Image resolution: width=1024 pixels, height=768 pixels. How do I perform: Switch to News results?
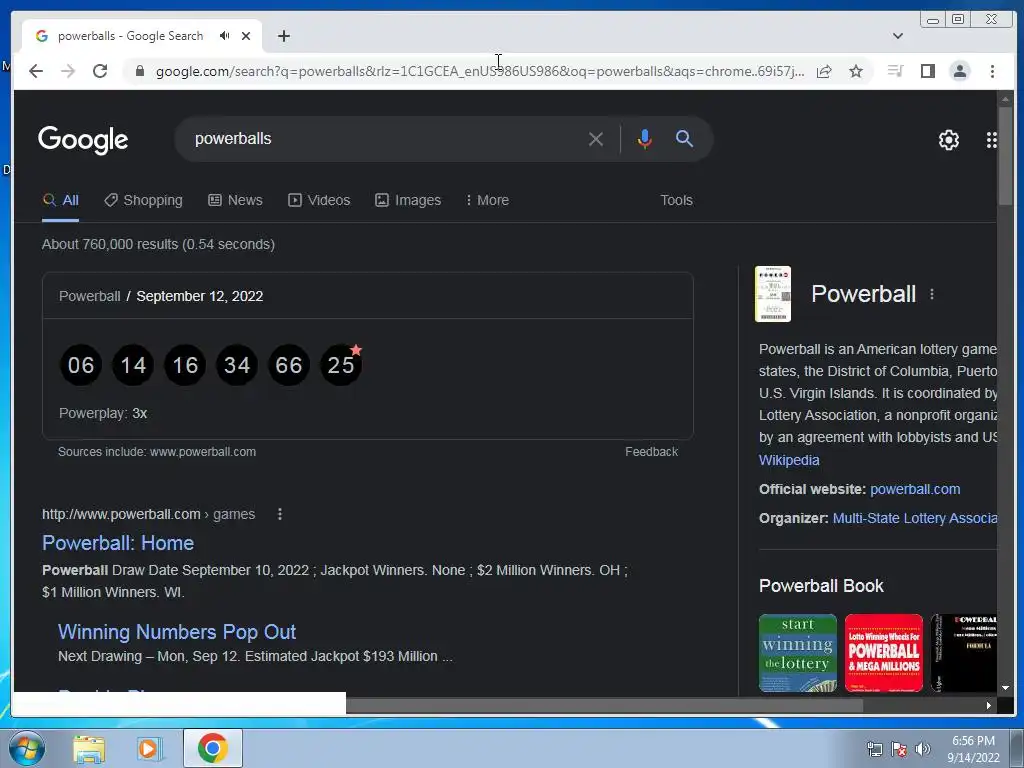tap(236, 200)
